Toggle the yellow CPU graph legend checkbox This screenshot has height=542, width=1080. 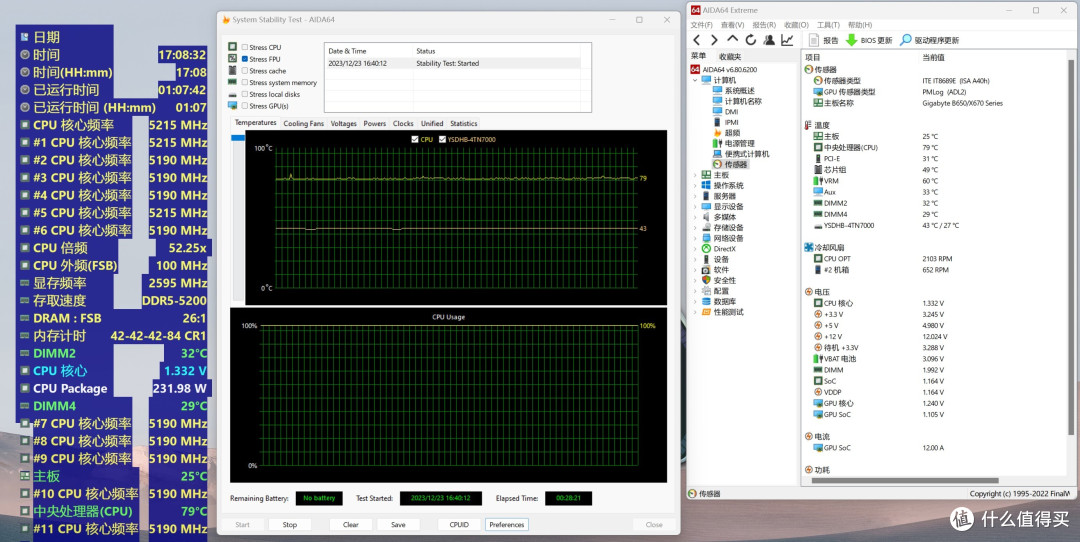415,139
